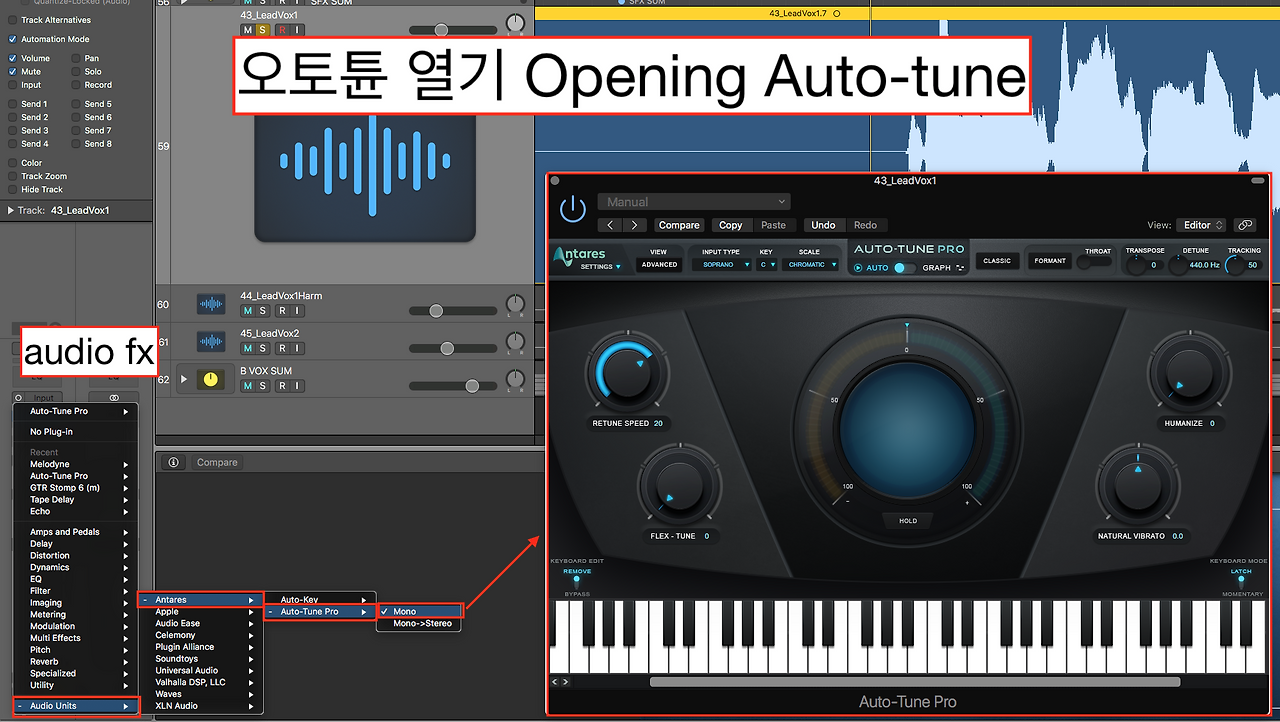Click the 43_LeadVox1.7 region header in timeline
This screenshot has width=1280, height=722.
pos(907,13)
